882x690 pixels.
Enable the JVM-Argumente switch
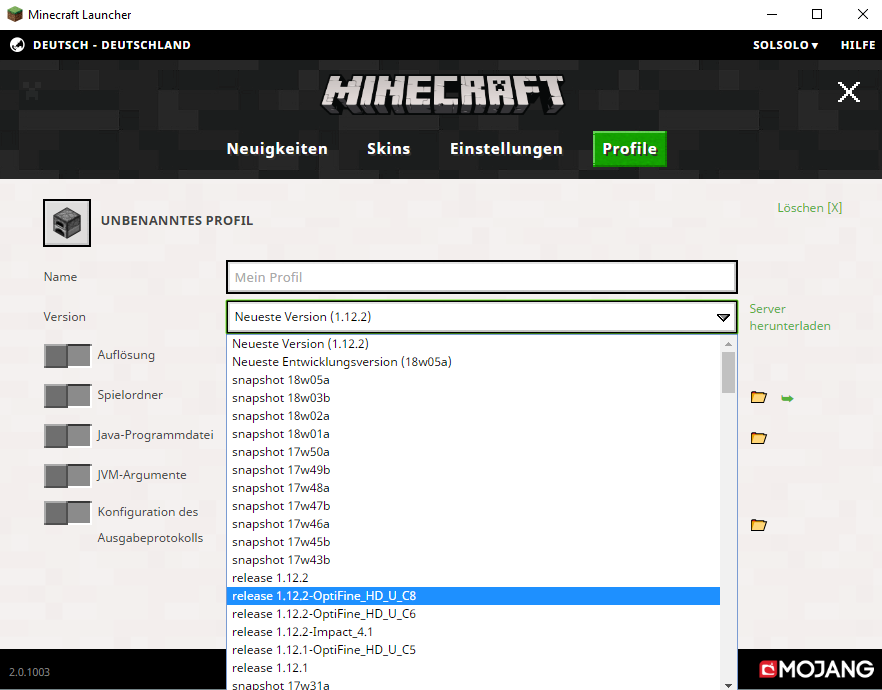(x=67, y=476)
